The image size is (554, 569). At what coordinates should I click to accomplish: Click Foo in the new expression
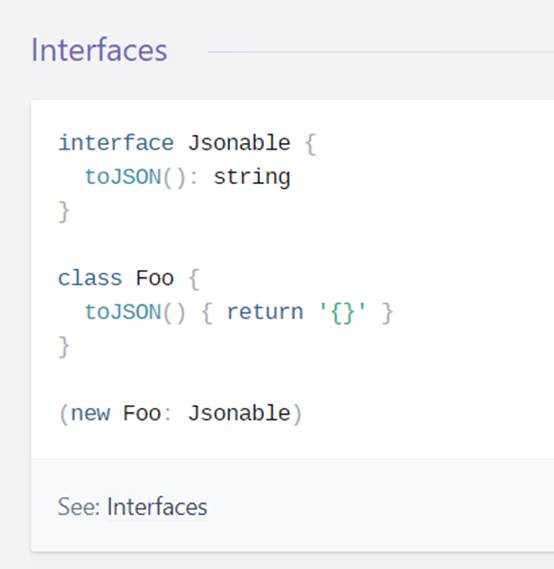point(141,413)
